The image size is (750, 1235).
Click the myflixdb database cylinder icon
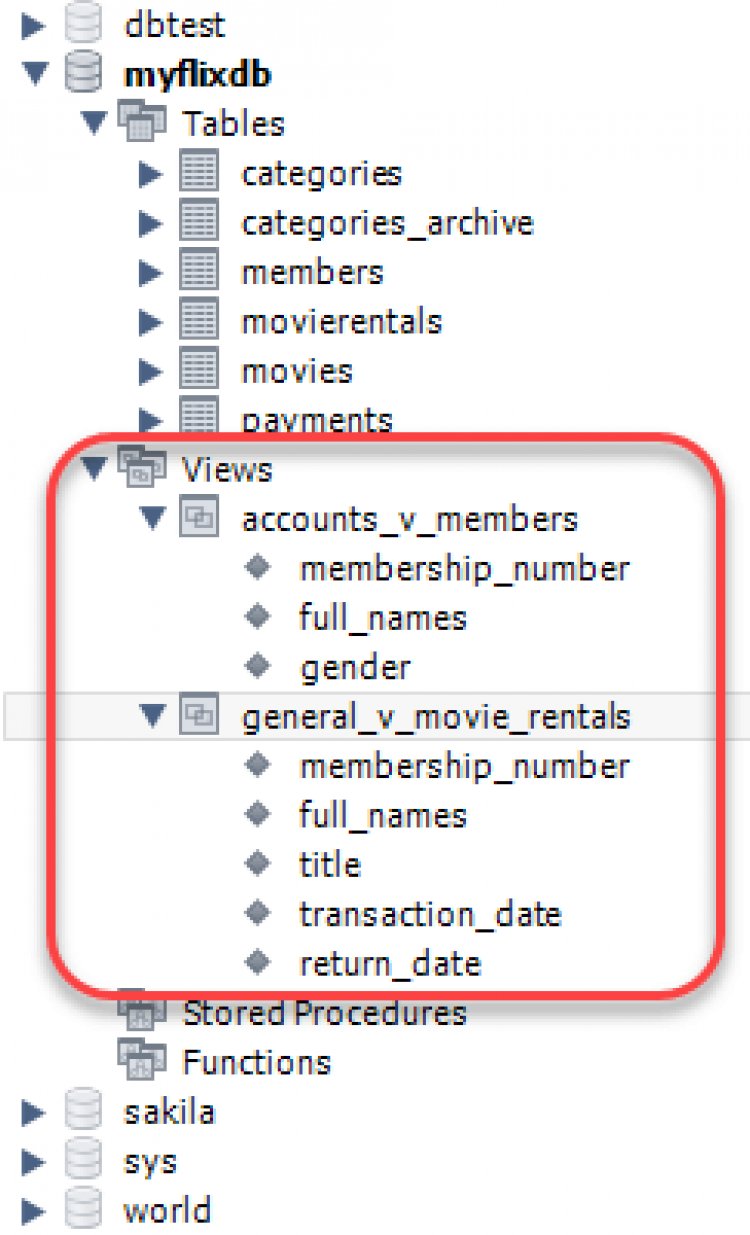(82, 74)
